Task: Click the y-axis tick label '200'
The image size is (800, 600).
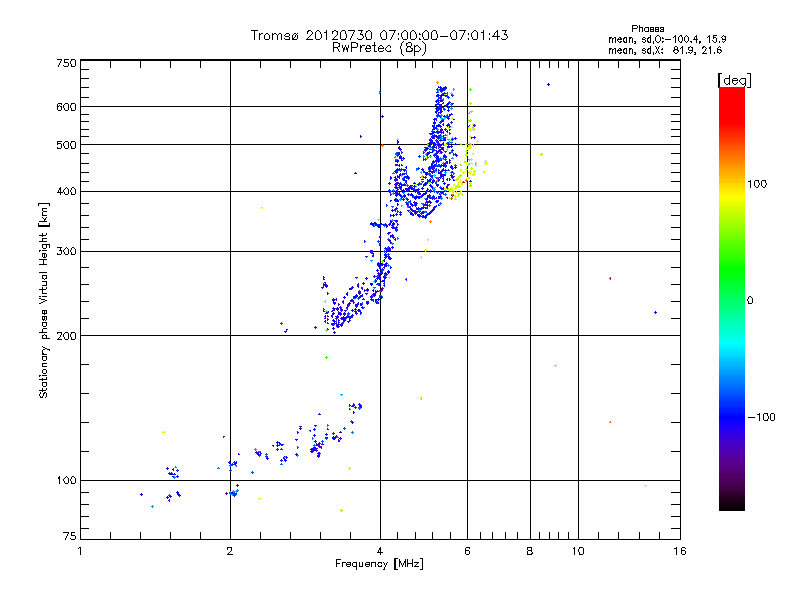Action: pos(66,336)
